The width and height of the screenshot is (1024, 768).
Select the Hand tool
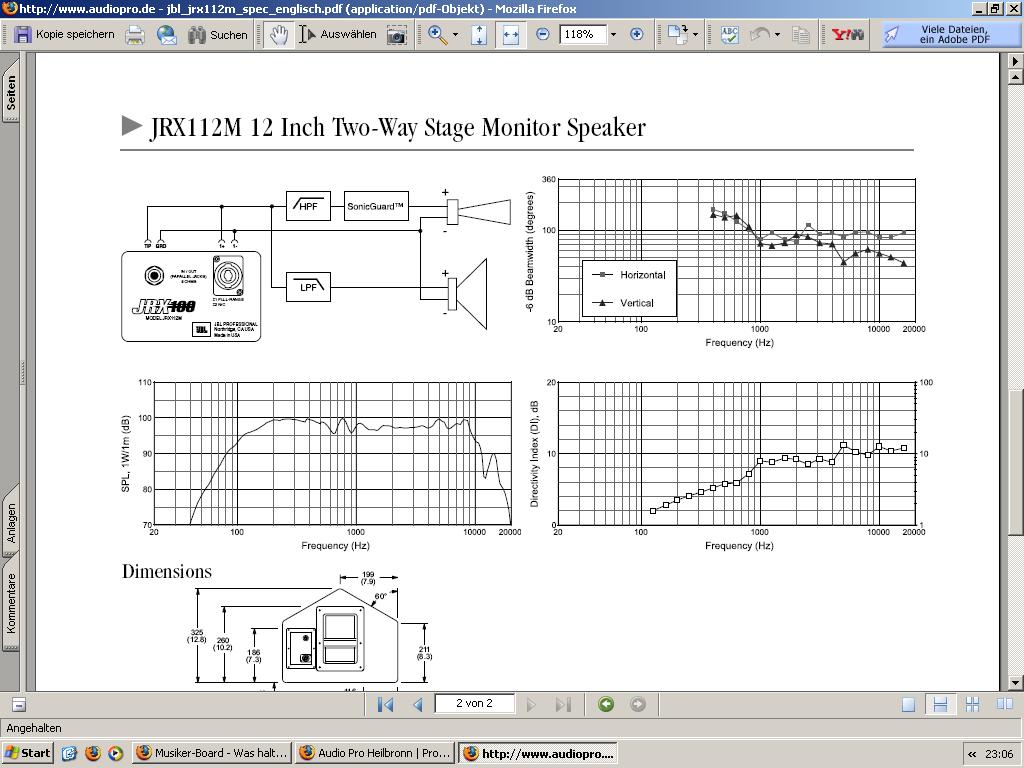coord(279,35)
